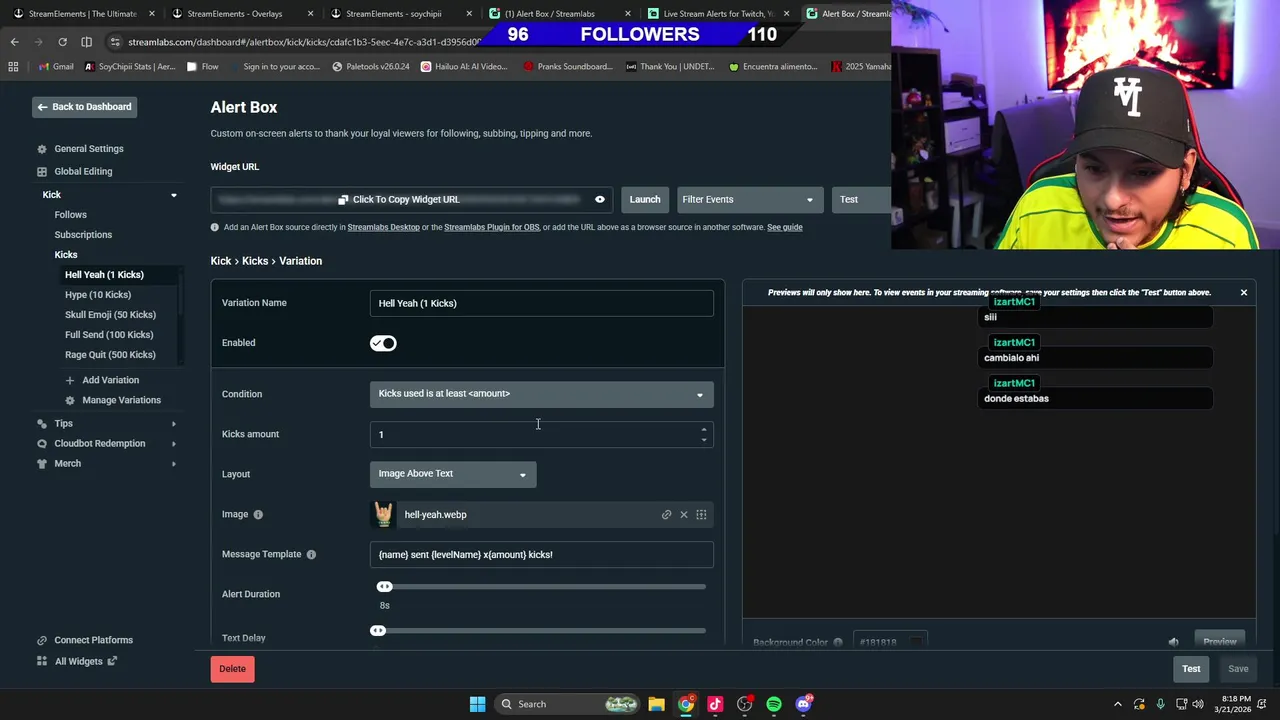
Task: Open Paletools v26.0.24 bookmark
Action: [370, 67]
